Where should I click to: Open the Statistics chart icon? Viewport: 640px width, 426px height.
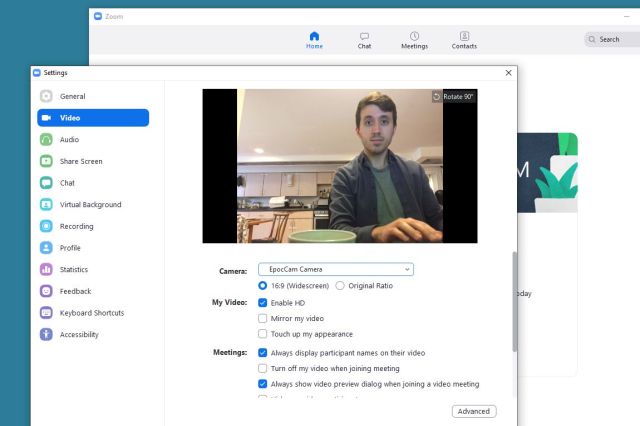(x=46, y=269)
